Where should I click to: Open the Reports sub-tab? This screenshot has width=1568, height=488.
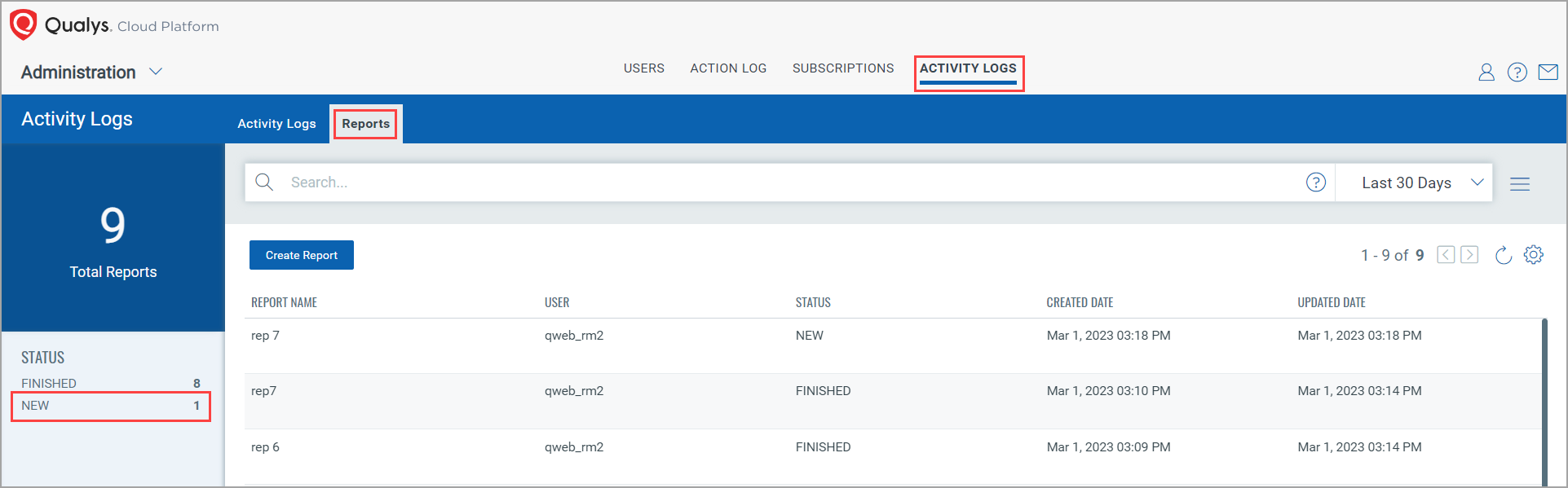(365, 124)
